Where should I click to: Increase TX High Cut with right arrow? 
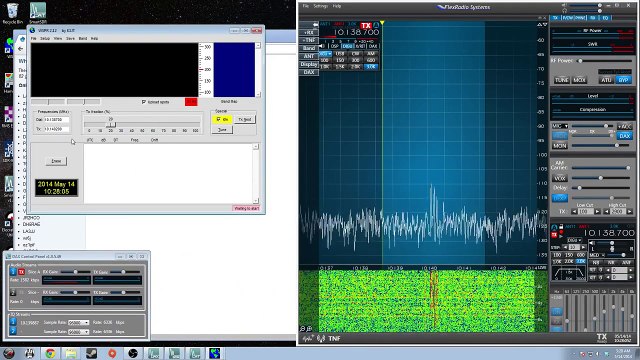[630, 211]
